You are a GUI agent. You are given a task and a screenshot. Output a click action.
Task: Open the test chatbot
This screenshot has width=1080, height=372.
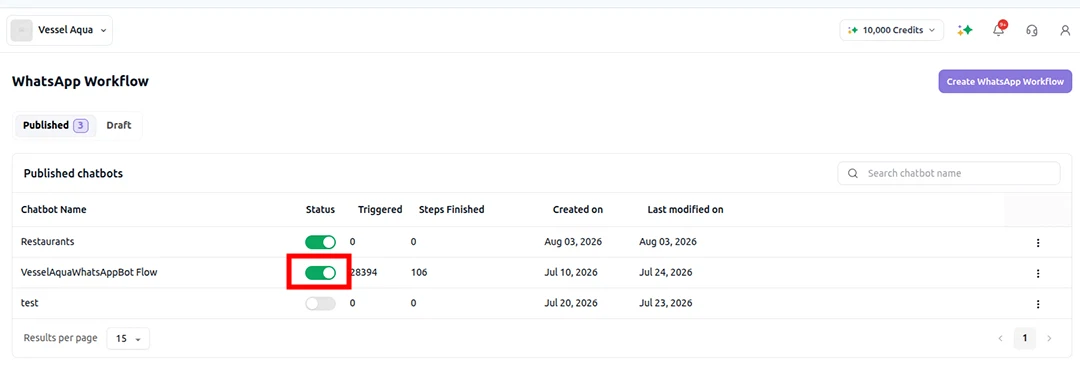pyautogui.click(x=30, y=303)
